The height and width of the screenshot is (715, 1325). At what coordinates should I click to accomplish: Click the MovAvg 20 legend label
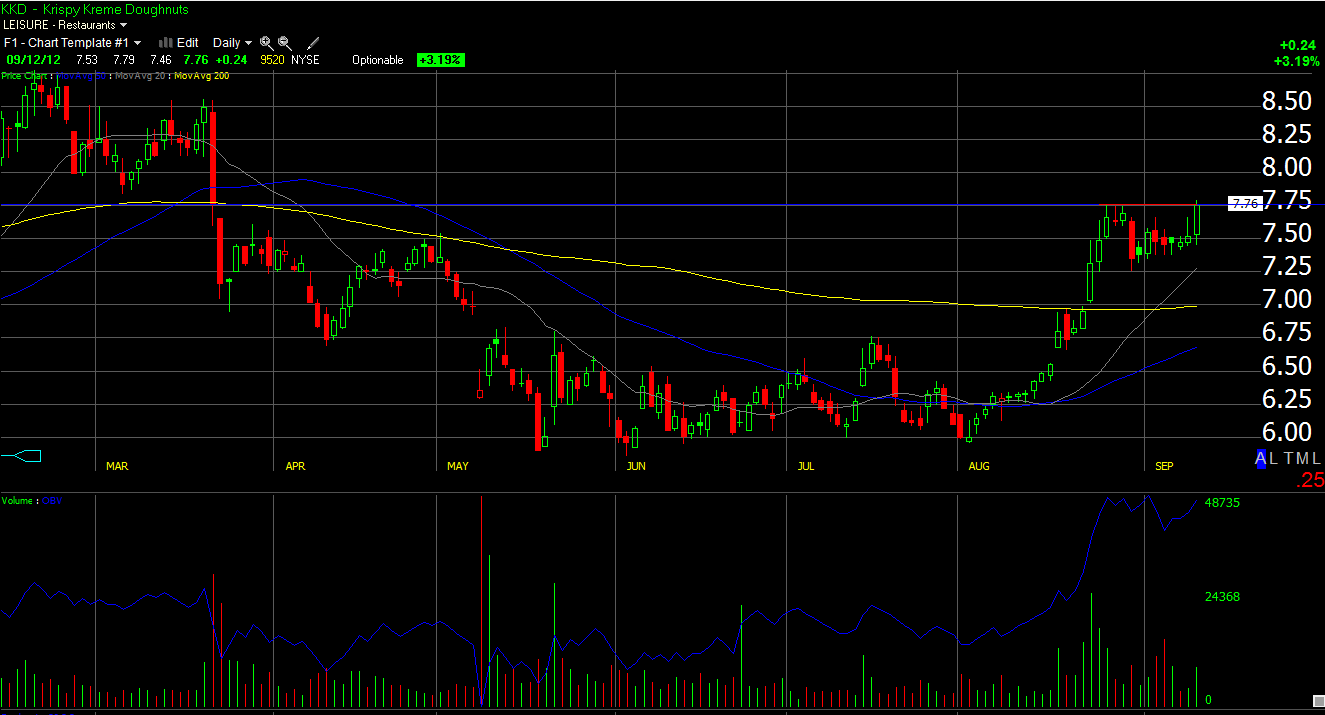tap(139, 76)
